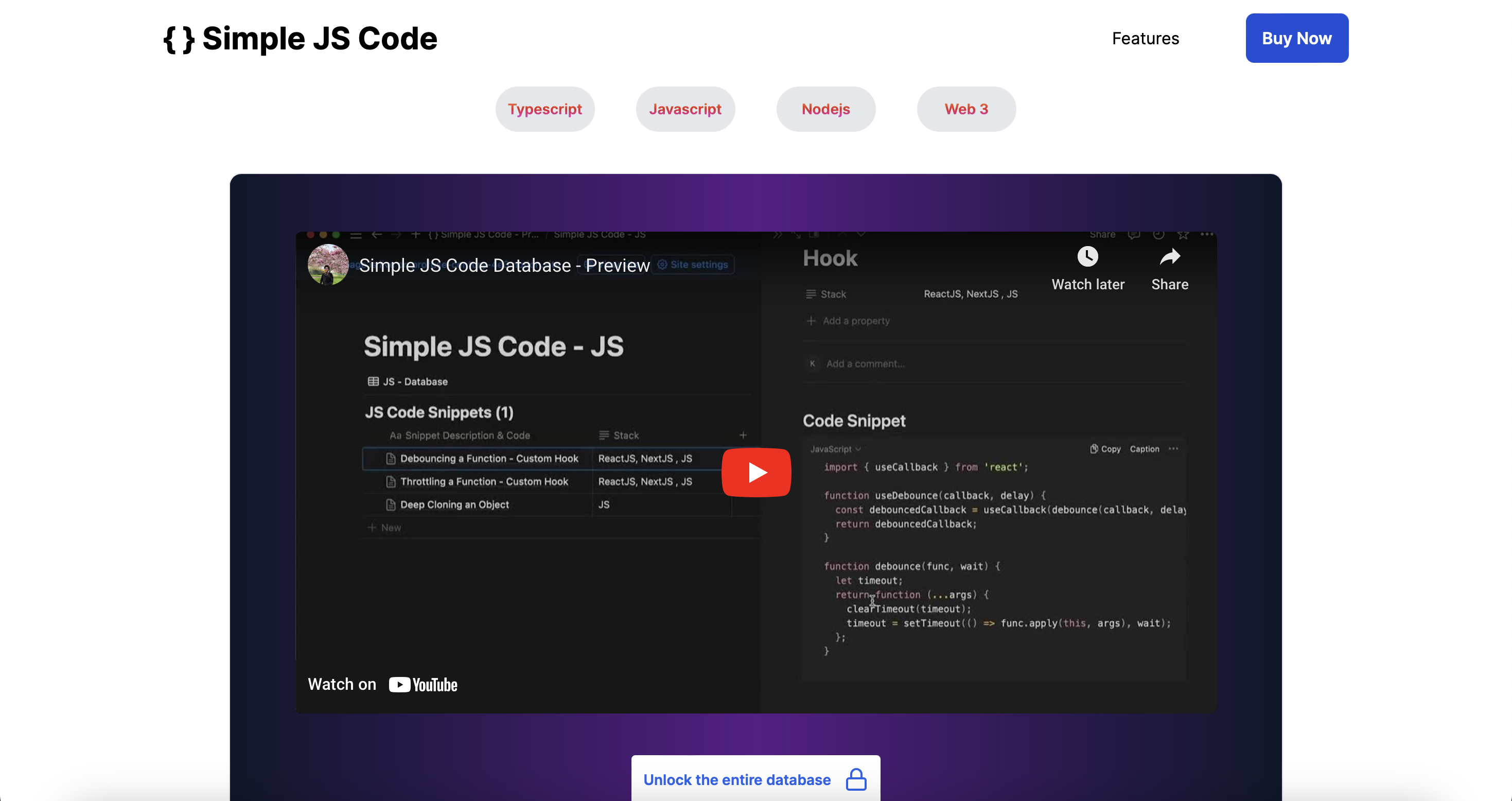1512x801 pixels.
Task: Click the star favorite icon in the Notion toolbar
Action: tap(1183, 235)
